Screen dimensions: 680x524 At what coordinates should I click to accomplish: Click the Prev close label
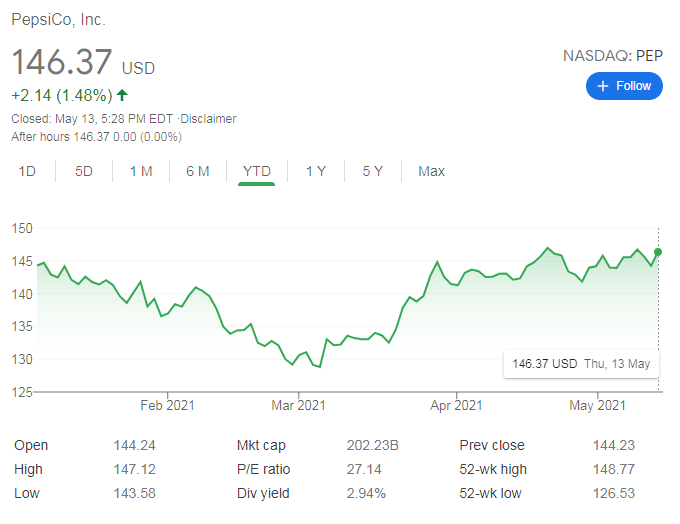click(x=492, y=445)
